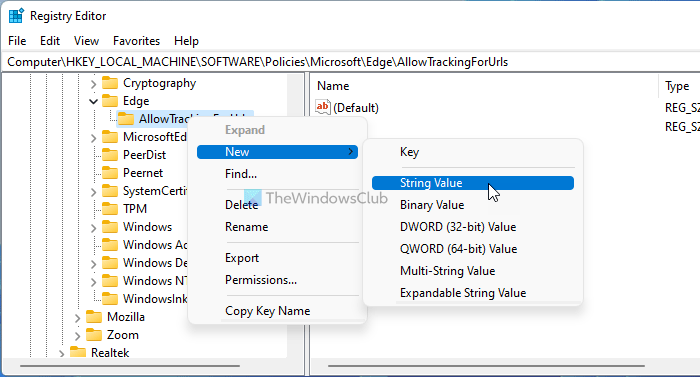
Task: Select the MicrosoftEdge folder icon
Action: pos(110,137)
